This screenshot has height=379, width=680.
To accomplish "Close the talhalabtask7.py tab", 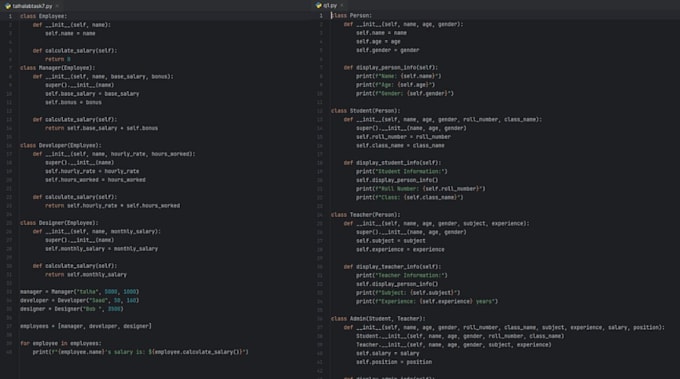I will click(57, 6).
